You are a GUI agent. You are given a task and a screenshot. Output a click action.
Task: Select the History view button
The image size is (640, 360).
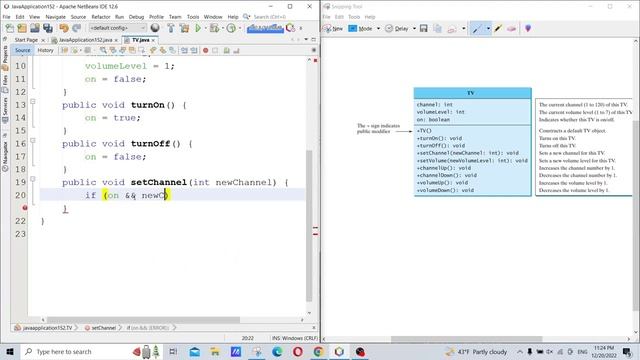click(x=45, y=50)
